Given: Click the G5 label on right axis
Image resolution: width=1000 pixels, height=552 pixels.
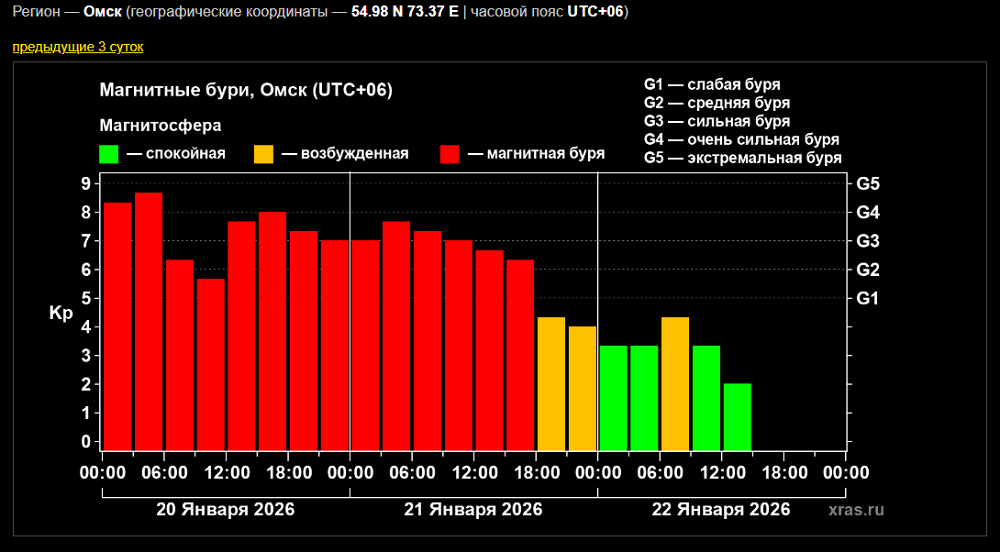Looking at the screenshot, I should [867, 184].
